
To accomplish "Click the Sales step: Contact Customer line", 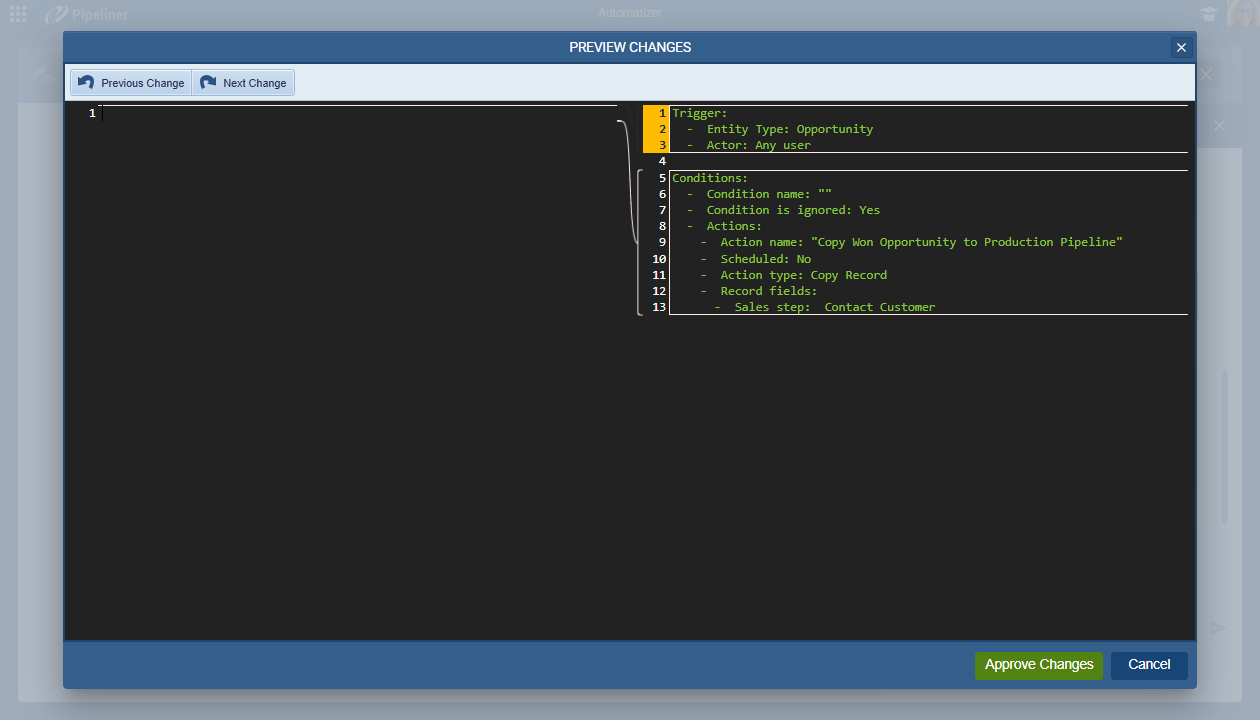I will tap(834, 307).
